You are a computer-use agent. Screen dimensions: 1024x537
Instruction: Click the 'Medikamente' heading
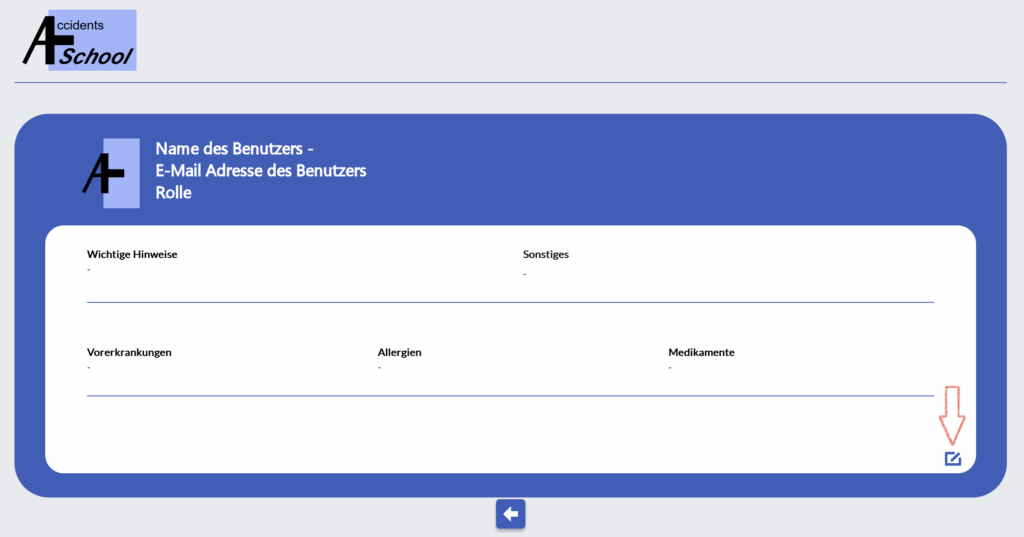701,353
